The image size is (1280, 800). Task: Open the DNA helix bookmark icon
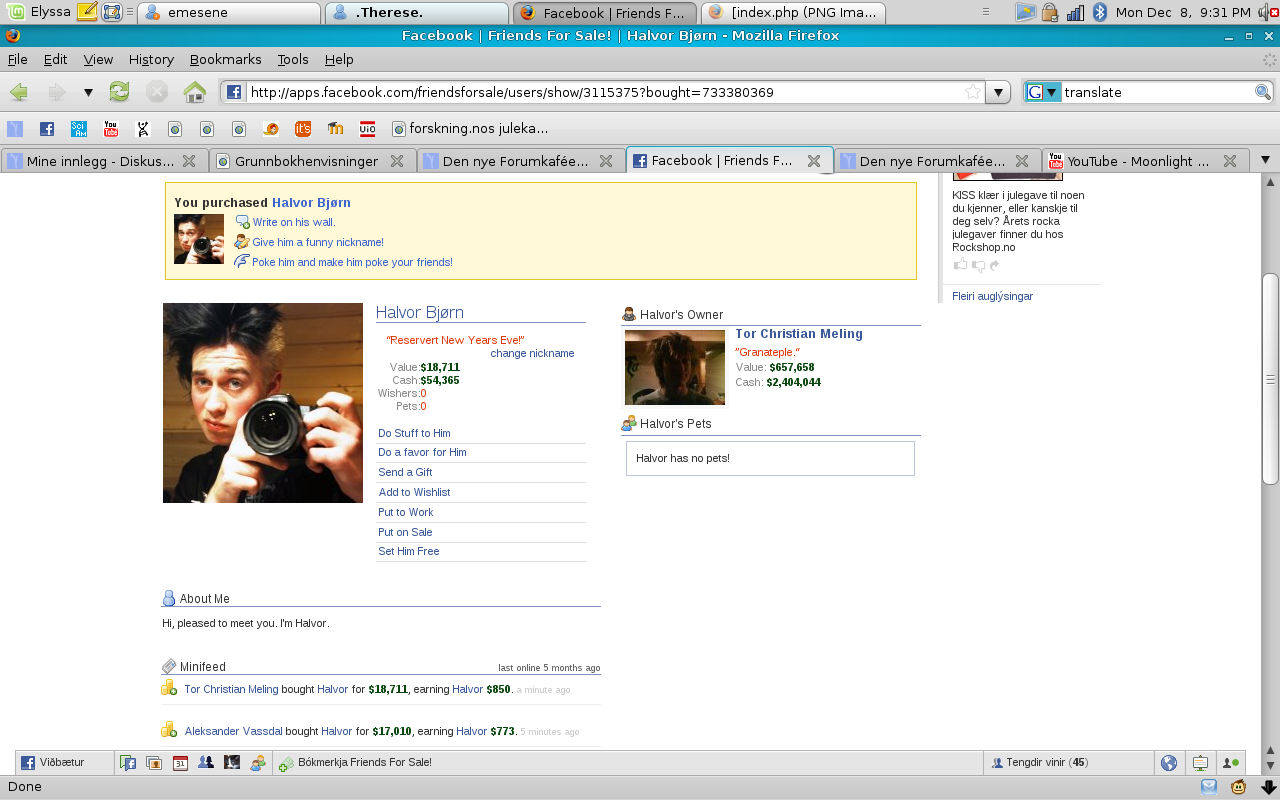143,128
